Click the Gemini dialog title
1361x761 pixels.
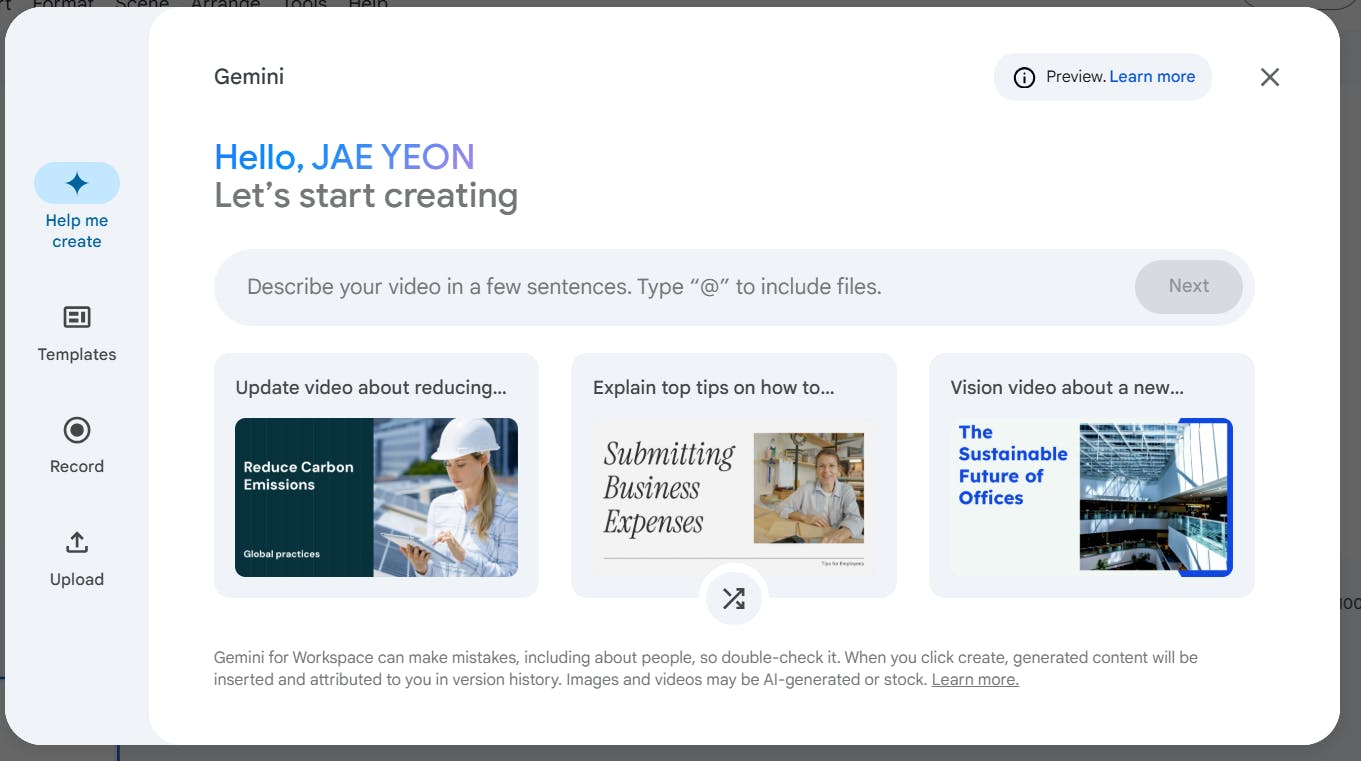pyautogui.click(x=249, y=77)
